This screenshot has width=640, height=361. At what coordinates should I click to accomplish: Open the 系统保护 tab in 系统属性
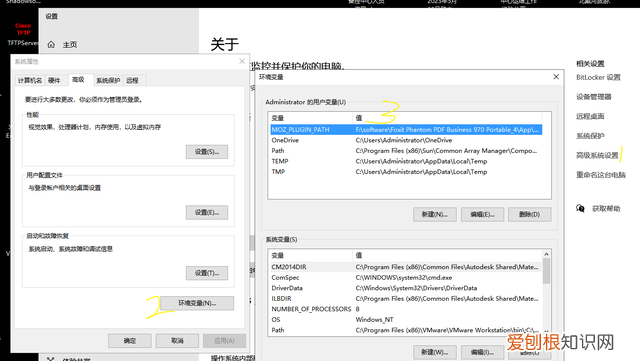coord(108,80)
